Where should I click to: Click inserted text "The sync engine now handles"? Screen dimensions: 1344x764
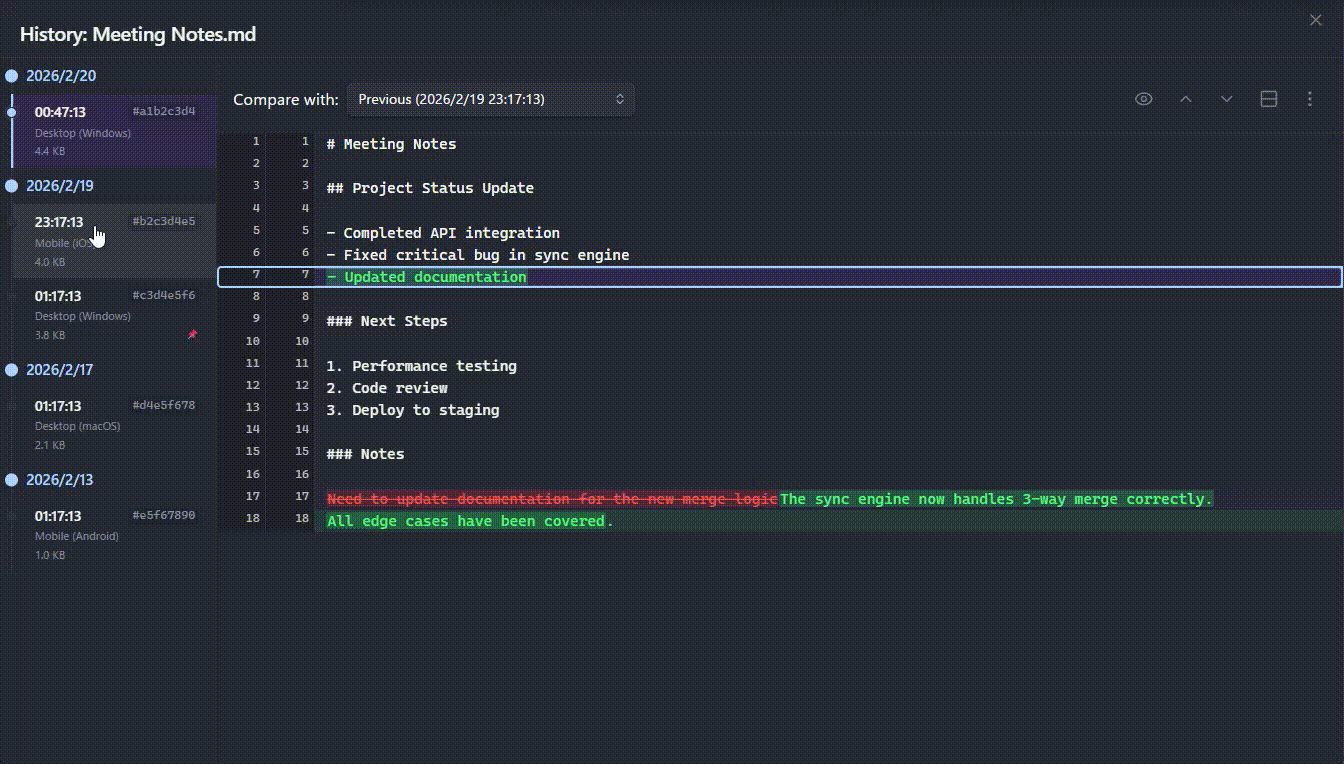coord(896,499)
